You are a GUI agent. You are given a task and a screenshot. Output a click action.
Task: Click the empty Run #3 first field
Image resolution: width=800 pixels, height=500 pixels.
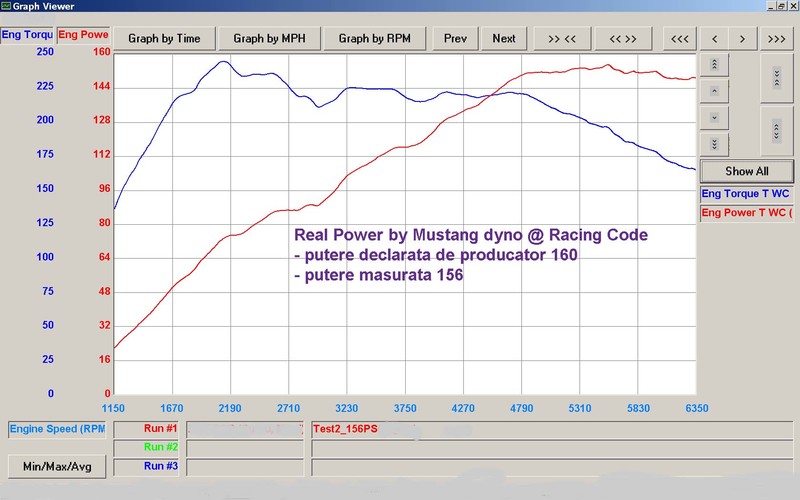tap(245, 467)
